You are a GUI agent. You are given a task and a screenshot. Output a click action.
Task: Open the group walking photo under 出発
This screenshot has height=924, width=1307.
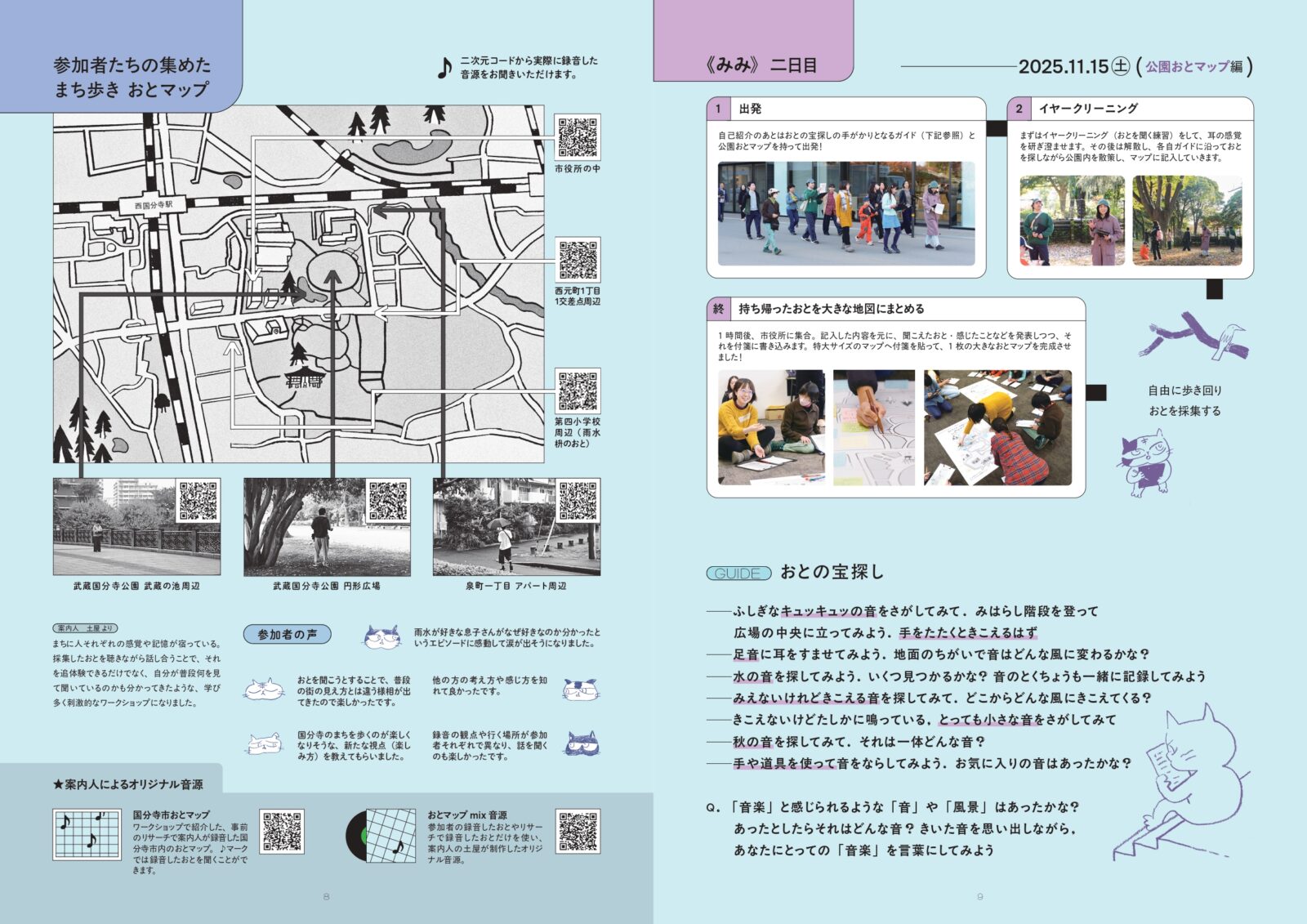tap(845, 213)
